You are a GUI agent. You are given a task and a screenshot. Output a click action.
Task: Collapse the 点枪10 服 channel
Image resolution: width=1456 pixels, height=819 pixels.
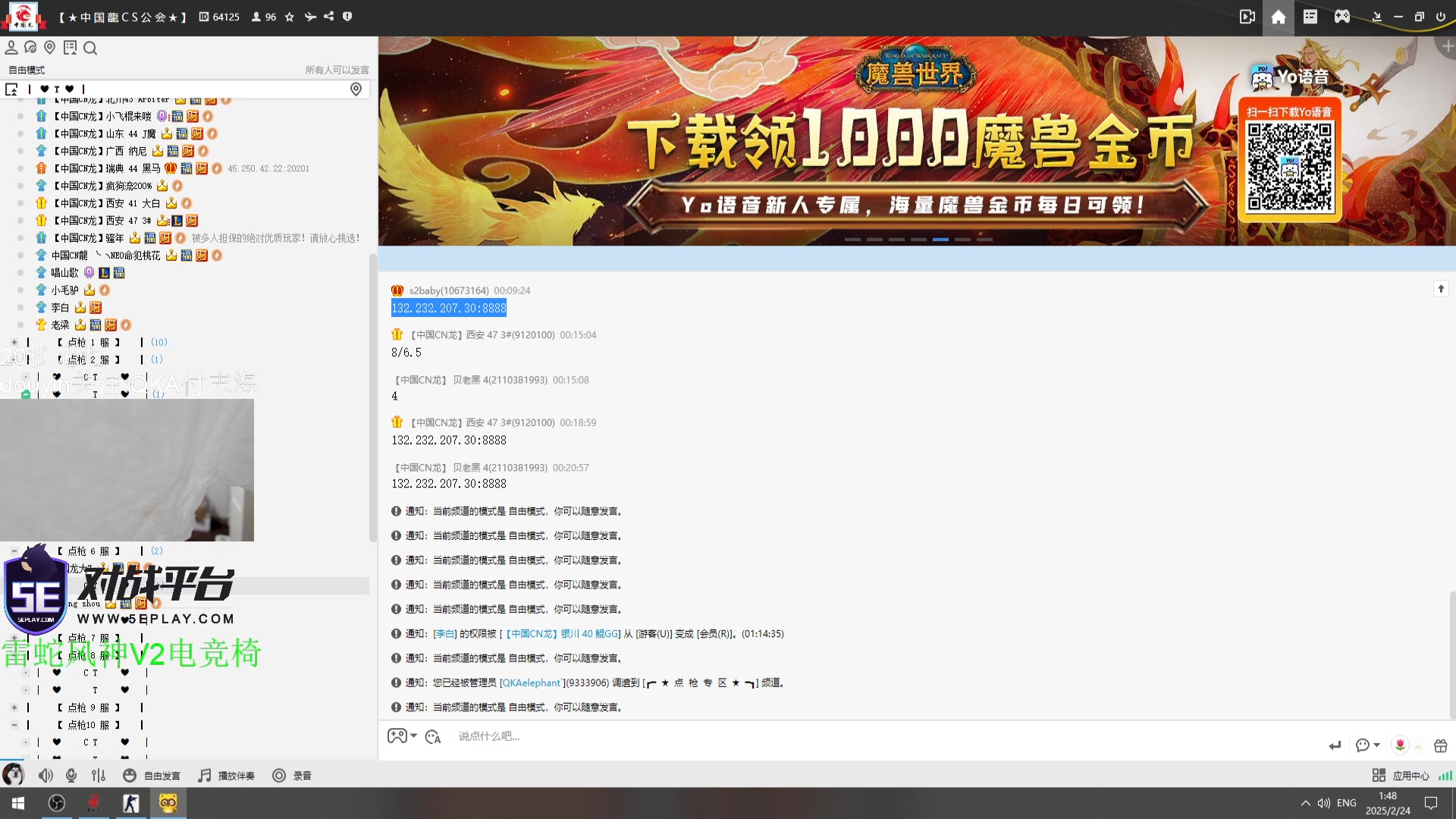pyautogui.click(x=14, y=725)
